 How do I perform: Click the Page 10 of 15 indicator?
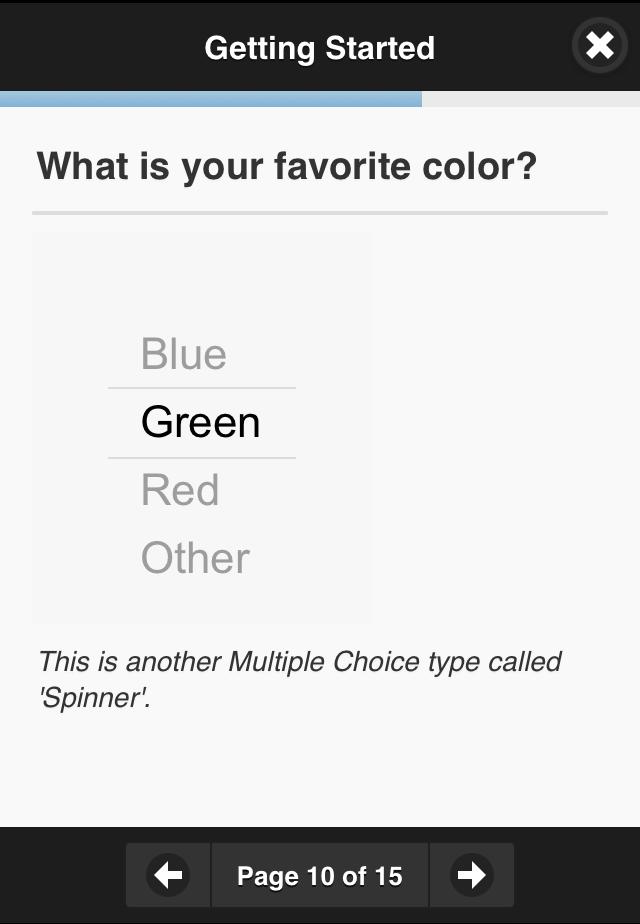(320, 876)
